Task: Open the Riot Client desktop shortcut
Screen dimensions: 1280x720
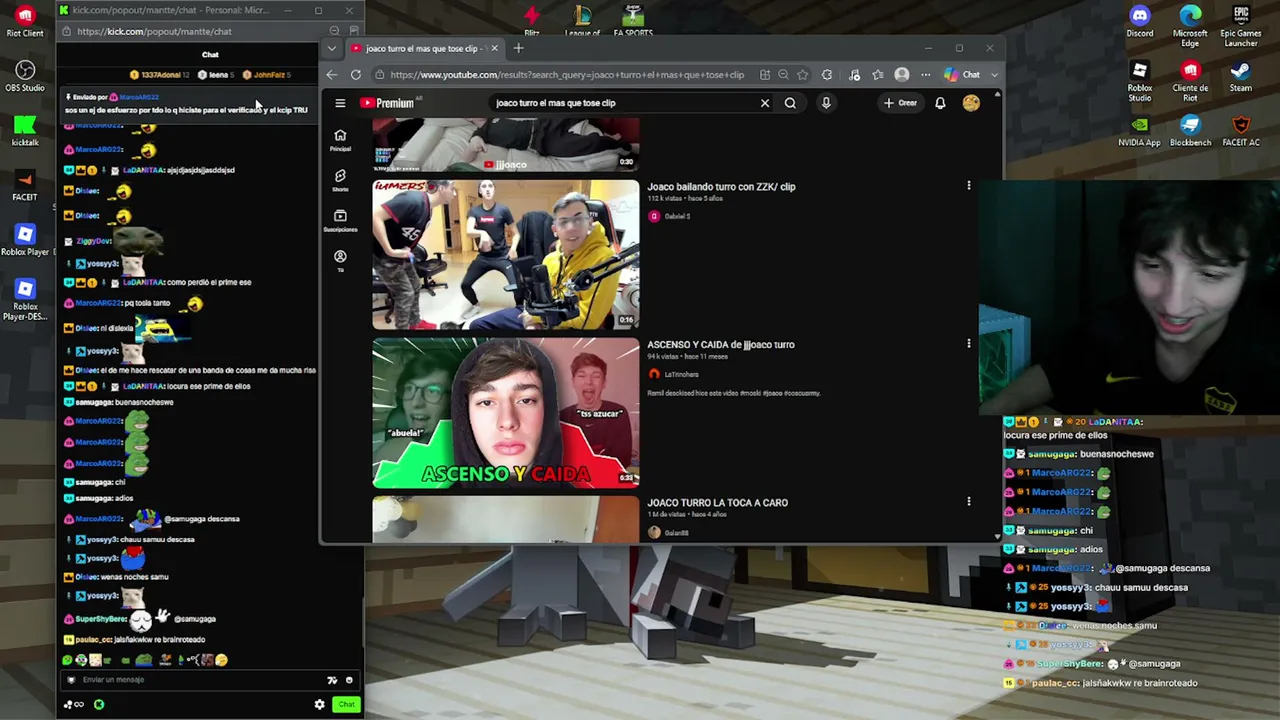Action: 25,20
